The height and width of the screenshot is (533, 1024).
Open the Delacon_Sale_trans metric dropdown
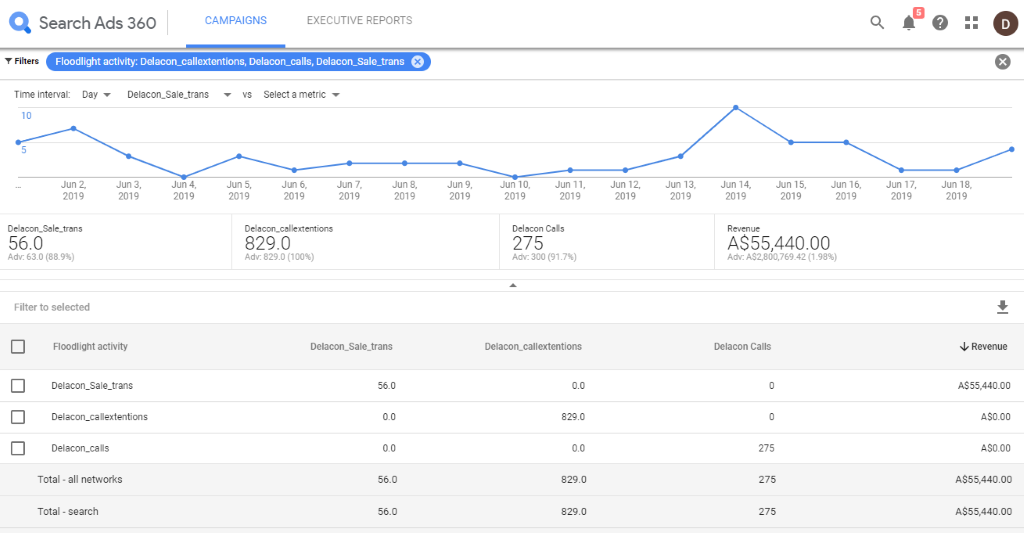179,95
